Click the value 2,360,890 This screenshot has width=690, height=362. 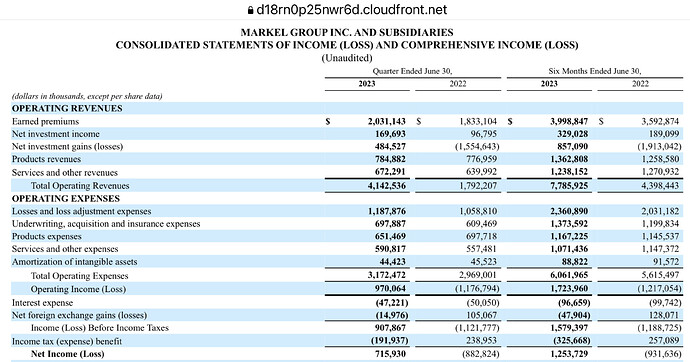point(569,211)
